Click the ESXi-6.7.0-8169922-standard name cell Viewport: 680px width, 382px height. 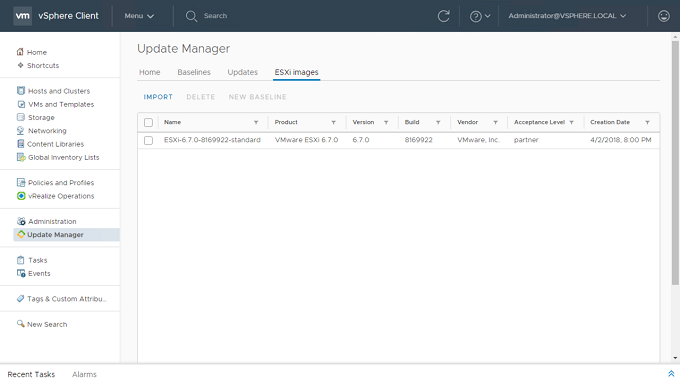click(x=212, y=140)
